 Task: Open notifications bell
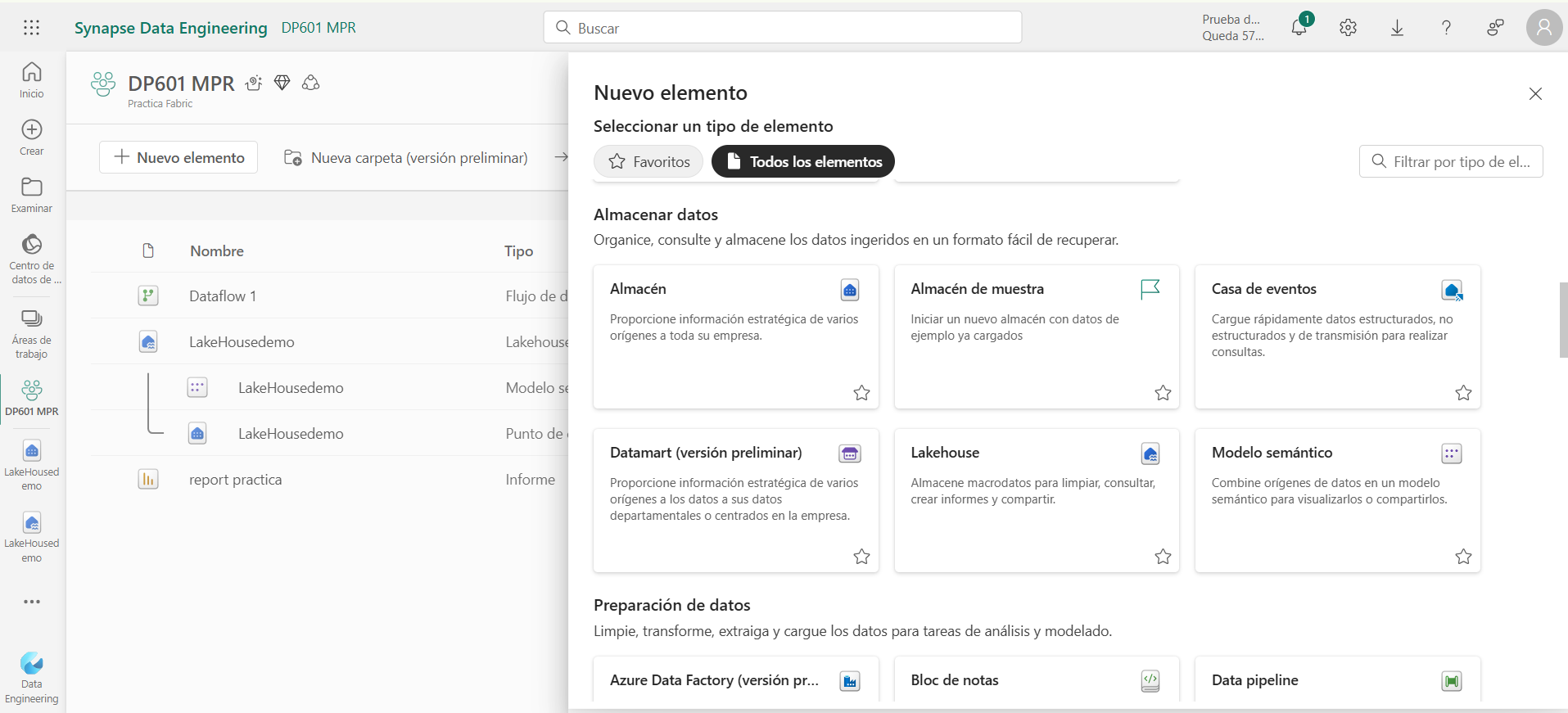1299,27
